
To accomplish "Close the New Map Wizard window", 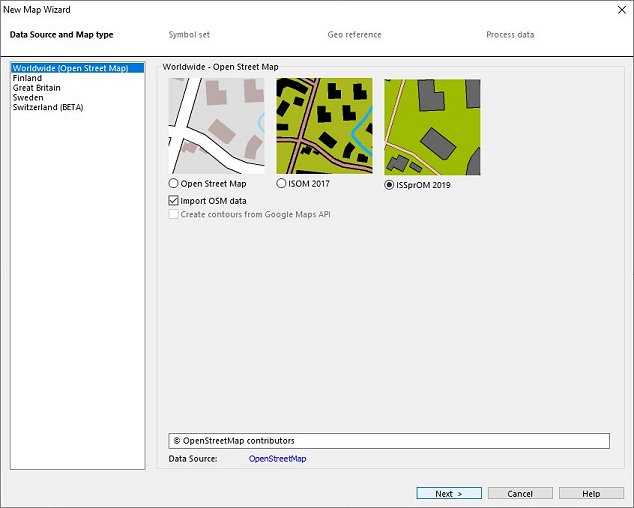I will [x=622, y=10].
